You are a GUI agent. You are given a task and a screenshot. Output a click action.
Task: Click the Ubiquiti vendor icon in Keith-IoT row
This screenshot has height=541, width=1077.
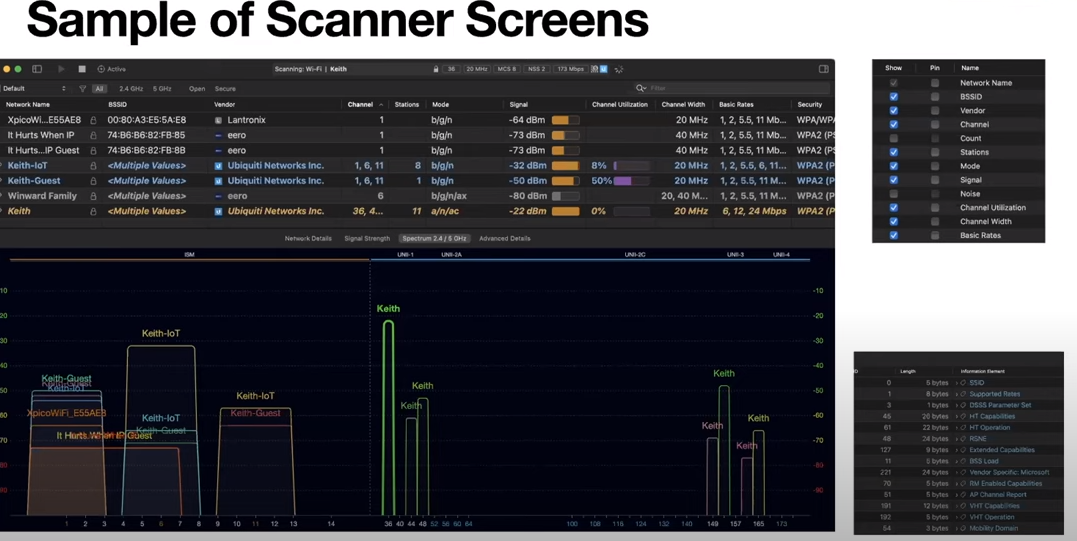tap(218, 166)
